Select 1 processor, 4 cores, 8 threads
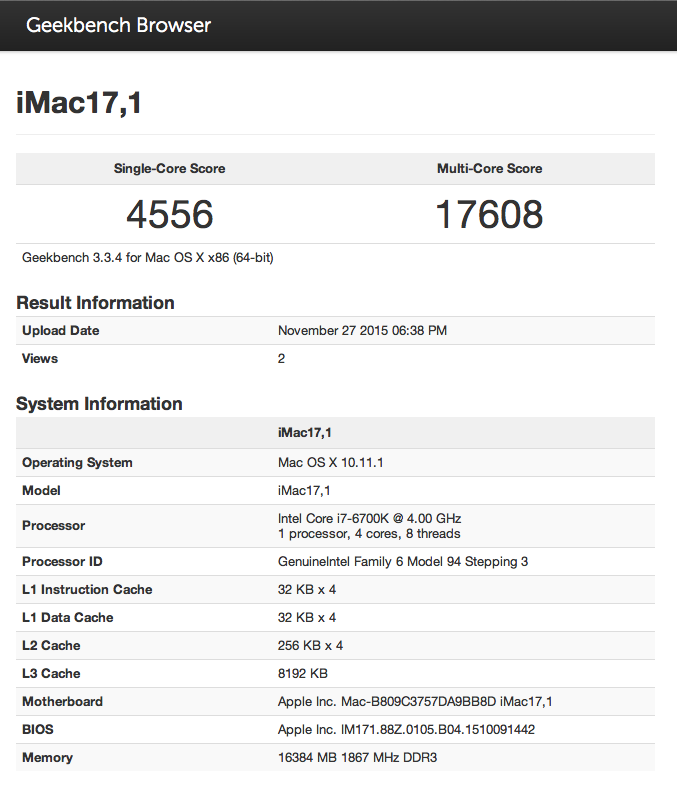The image size is (677, 786). [x=369, y=533]
